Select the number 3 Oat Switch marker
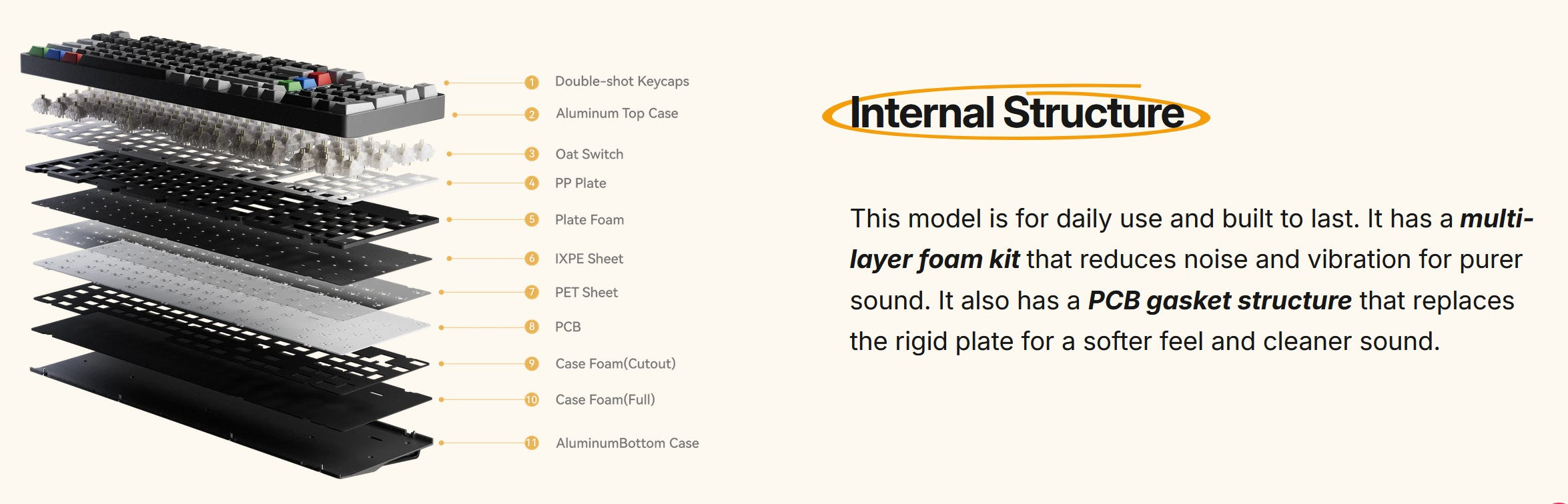1568x504 pixels. click(531, 154)
